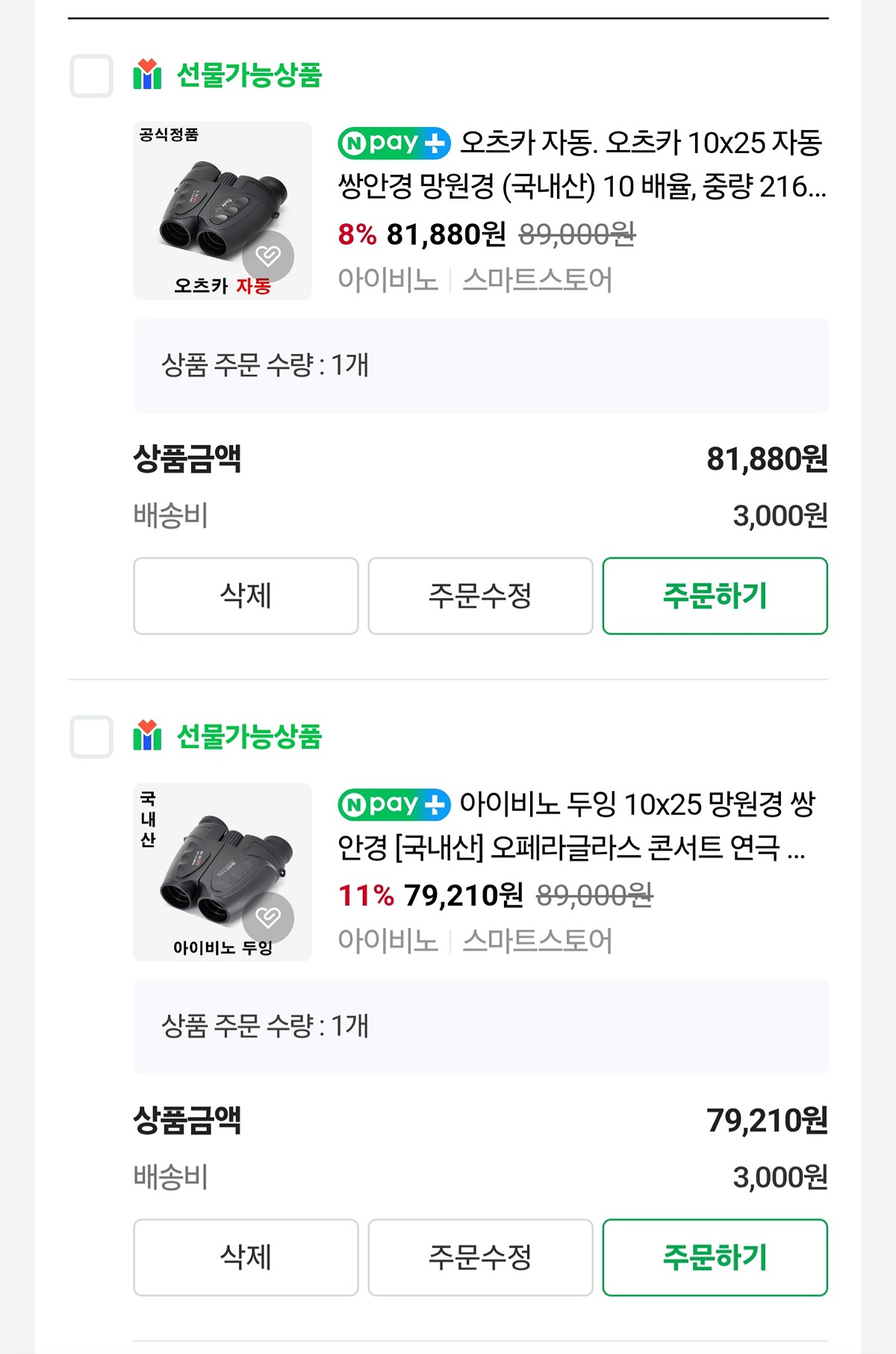Click the gift icon above Otsuka binoculars
896x1354 pixels.
point(147,75)
